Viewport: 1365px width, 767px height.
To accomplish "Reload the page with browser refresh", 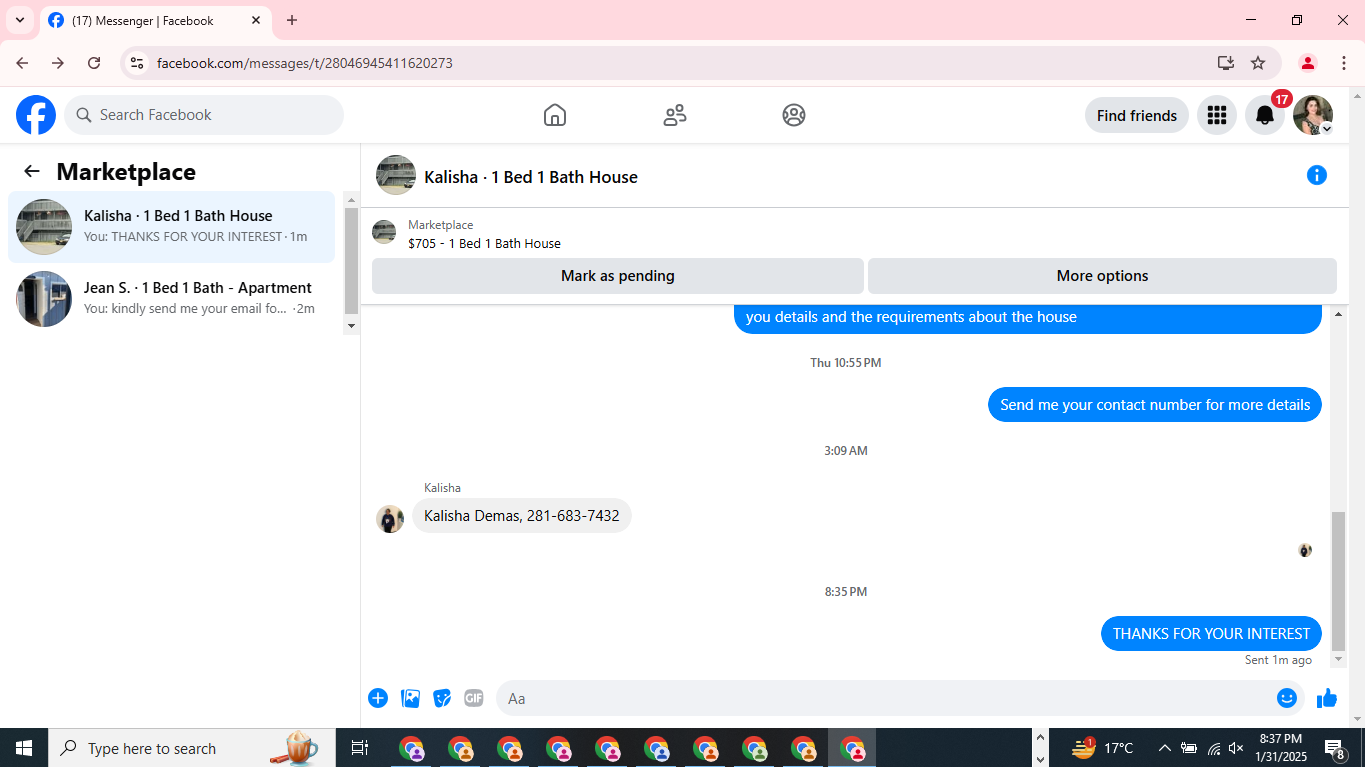I will [x=94, y=63].
